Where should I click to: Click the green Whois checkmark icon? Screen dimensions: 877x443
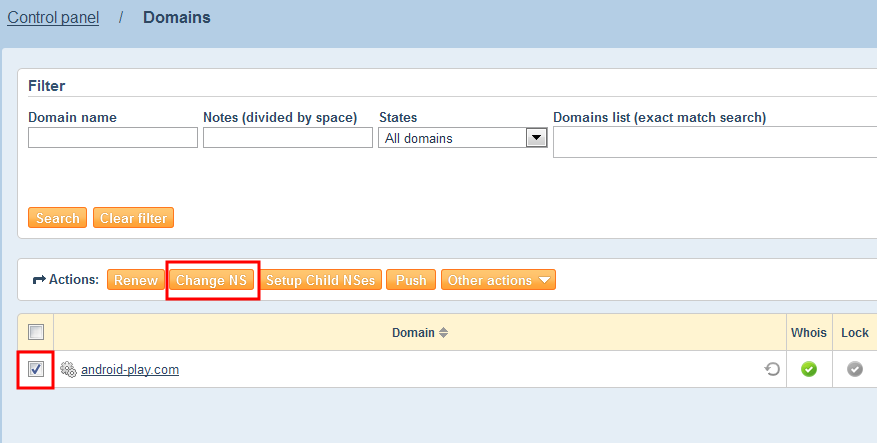click(809, 369)
